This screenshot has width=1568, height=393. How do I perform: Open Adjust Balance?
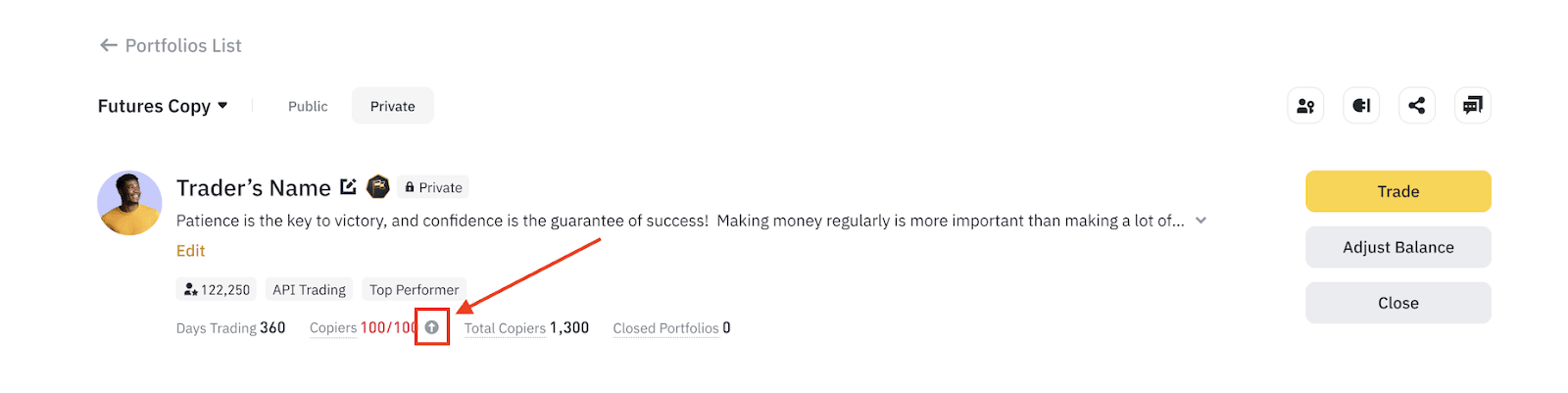tap(1398, 247)
